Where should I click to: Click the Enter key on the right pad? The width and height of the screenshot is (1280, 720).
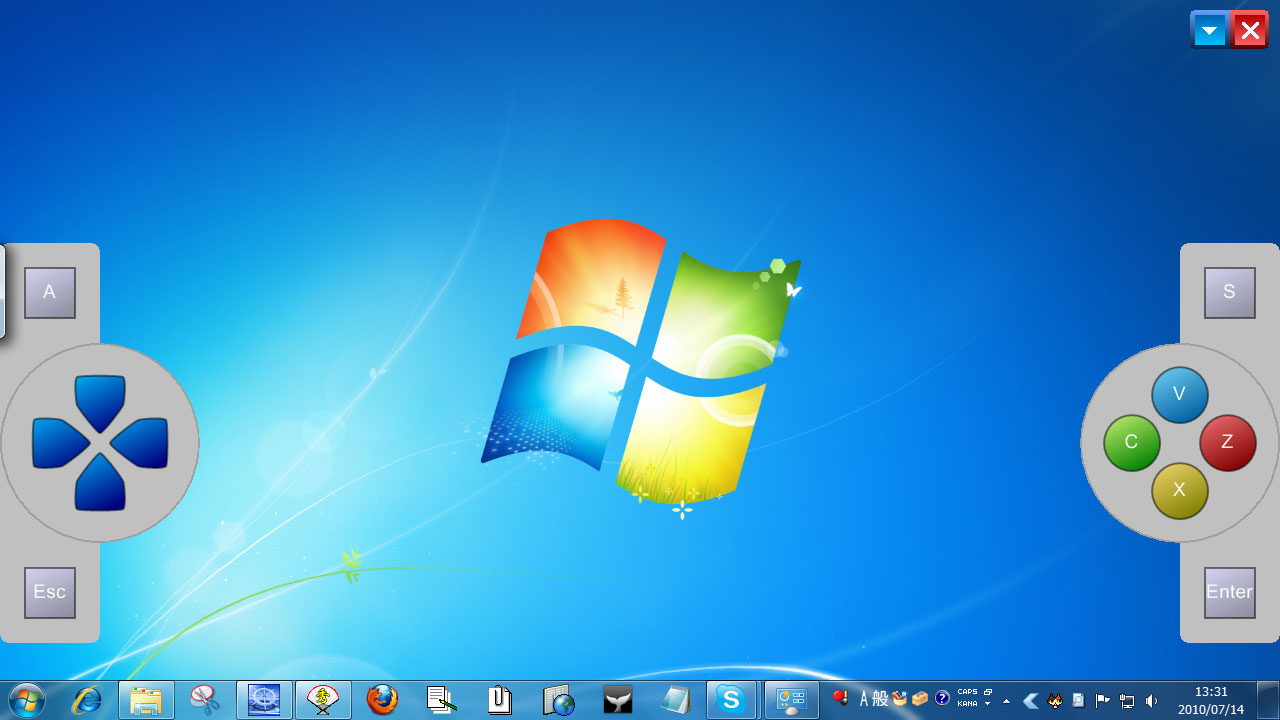pos(1230,592)
